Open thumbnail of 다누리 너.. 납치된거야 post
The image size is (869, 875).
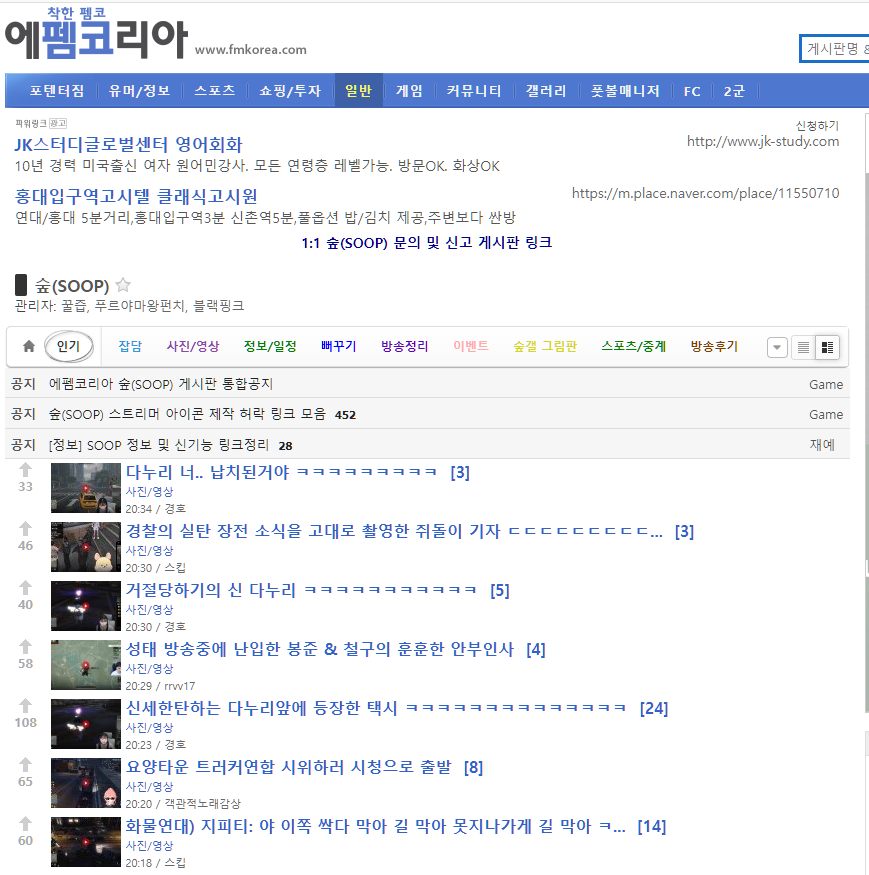coord(85,488)
